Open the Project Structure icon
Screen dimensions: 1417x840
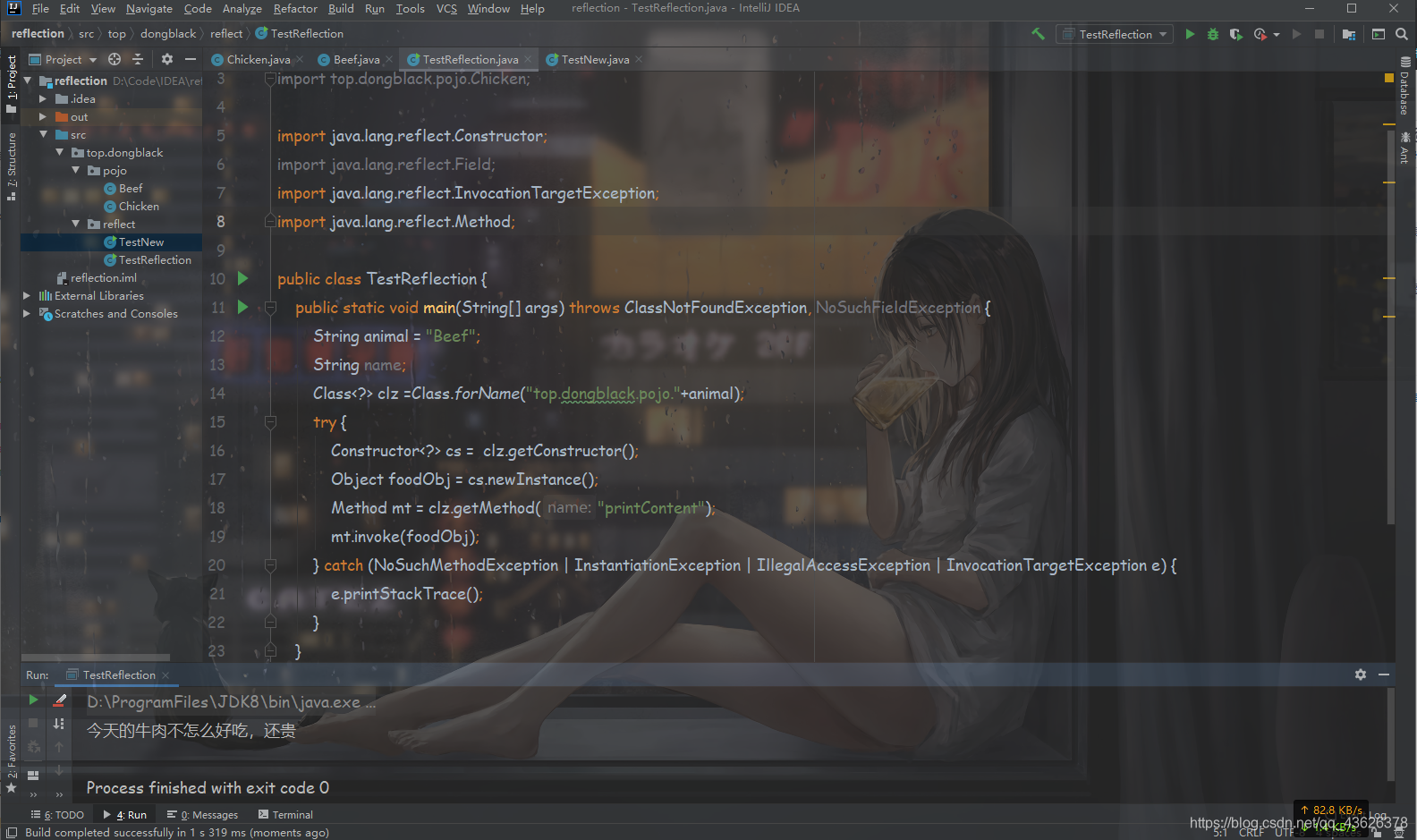1349,34
